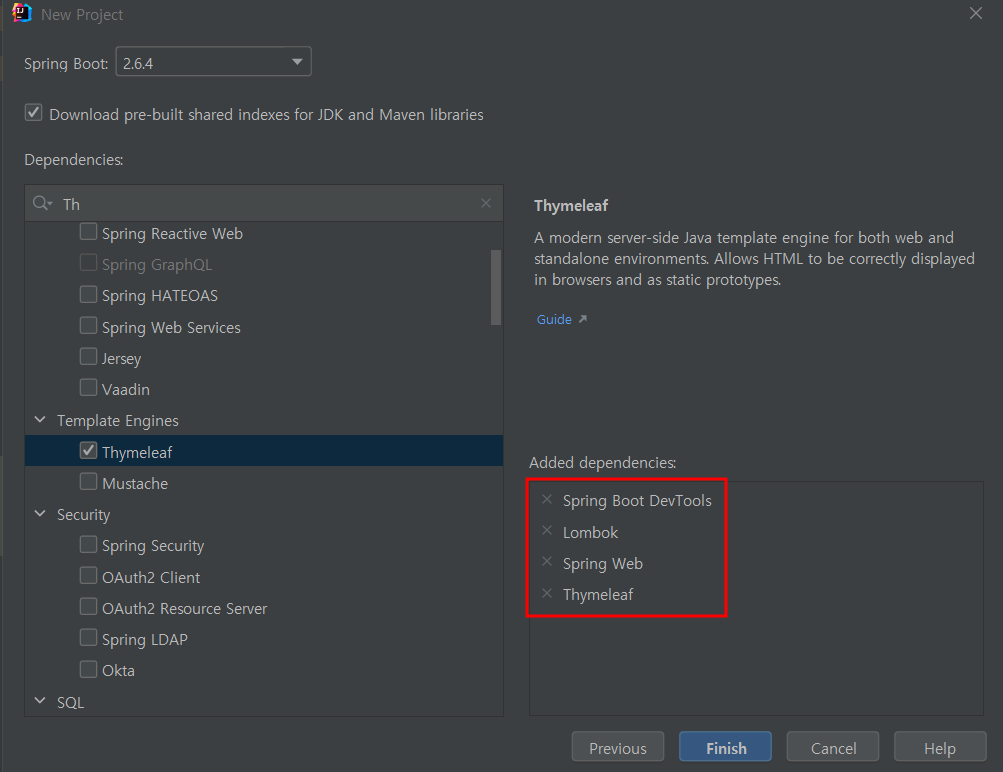The width and height of the screenshot is (1003, 772).
Task: Select the Spring GraphQL row
Action: 264,264
